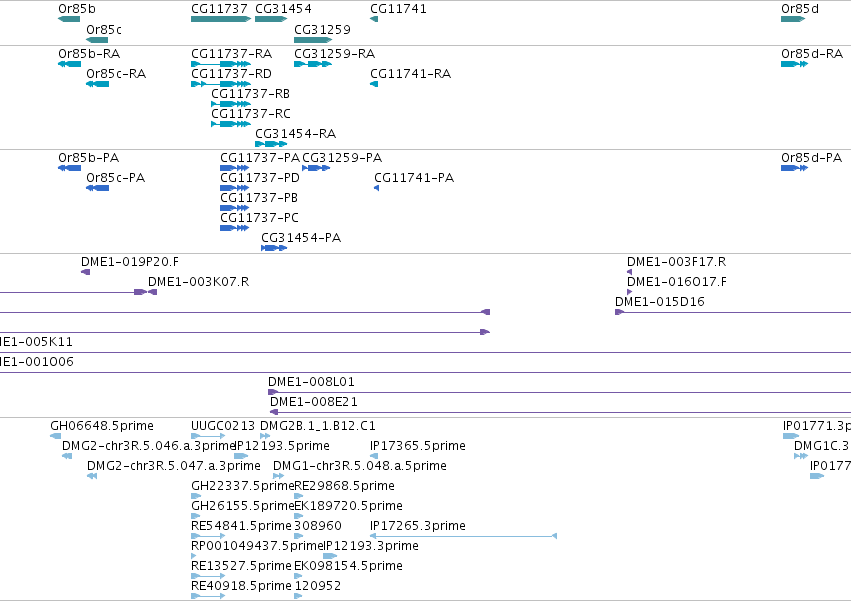851x601 pixels.
Task: Click EST 120952 label
Action: click(317, 586)
